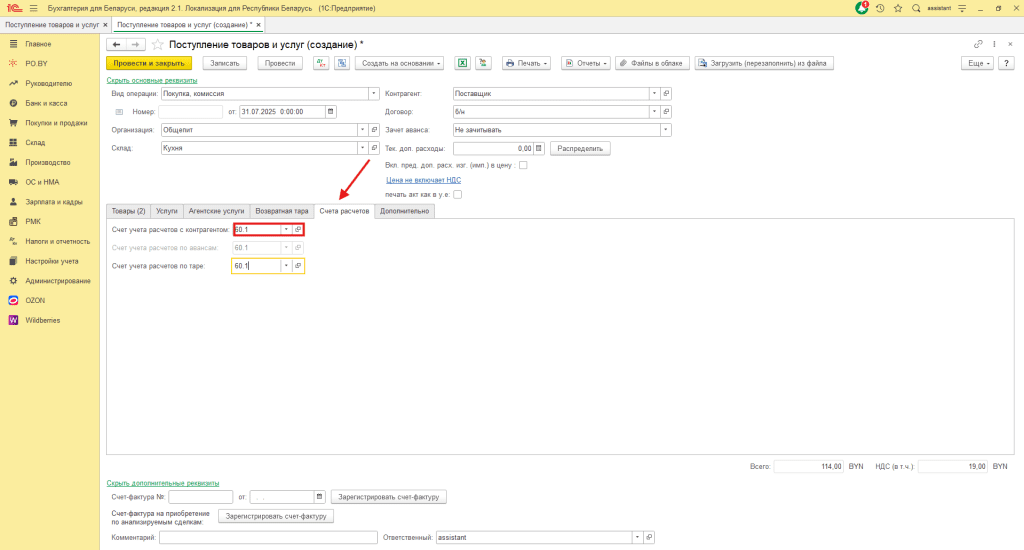Expand Счет учета расчетов с контрагентом dropdown
Image resolution: width=1024 pixels, height=550 pixels.
tap(286, 229)
